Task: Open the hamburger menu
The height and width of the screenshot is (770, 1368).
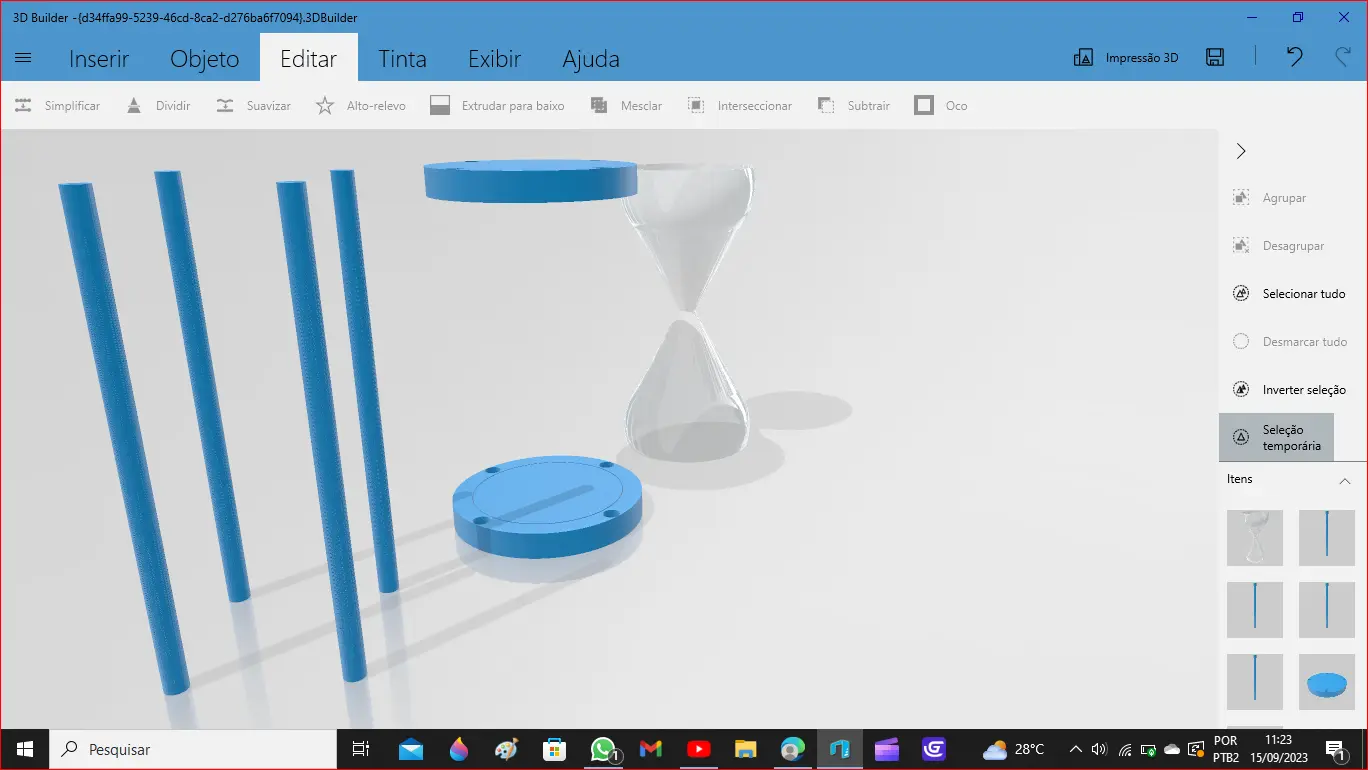Action: pos(23,57)
